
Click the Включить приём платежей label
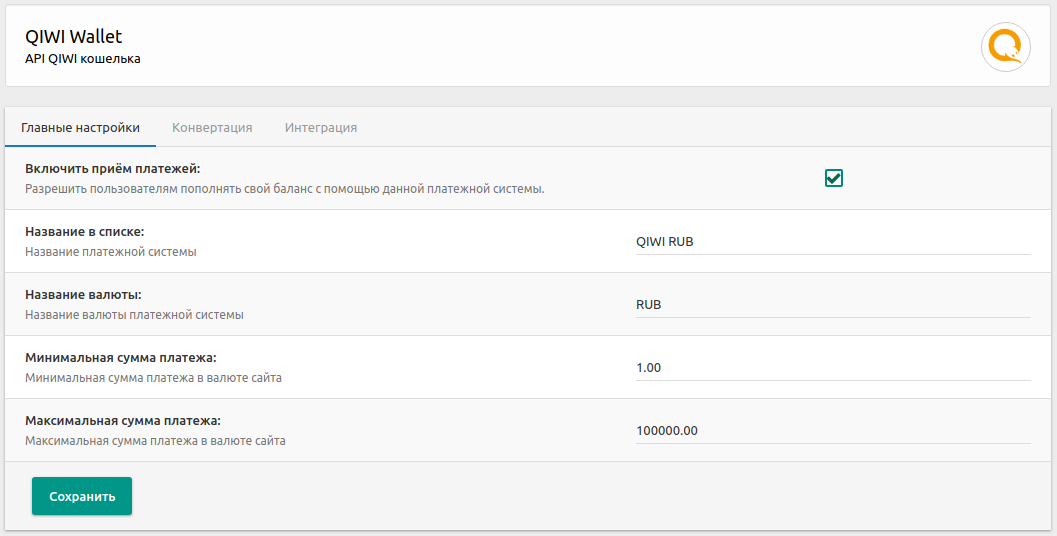click(x=113, y=168)
